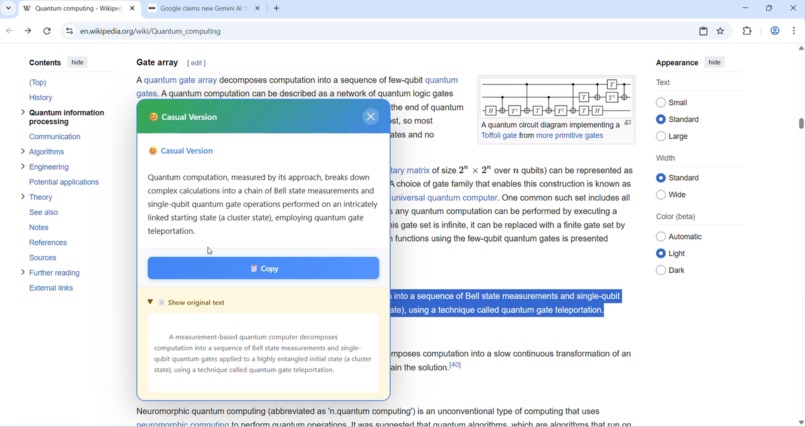Click the Copy button in the popup
This screenshot has width=806, height=427.
tap(263, 268)
